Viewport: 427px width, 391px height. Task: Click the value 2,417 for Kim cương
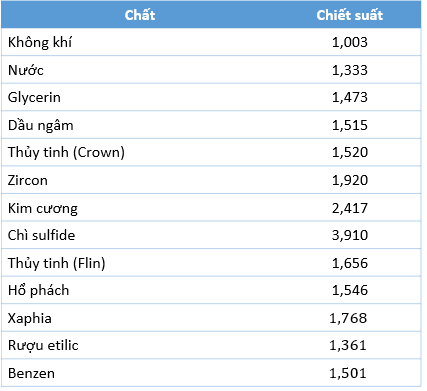pyautogui.click(x=350, y=208)
